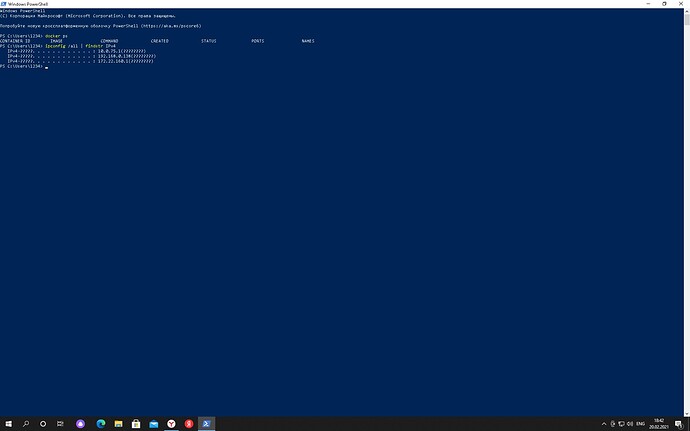690x431 pixels.
Task: Launch Yandex Browser from taskbar
Action: (x=171, y=424)
